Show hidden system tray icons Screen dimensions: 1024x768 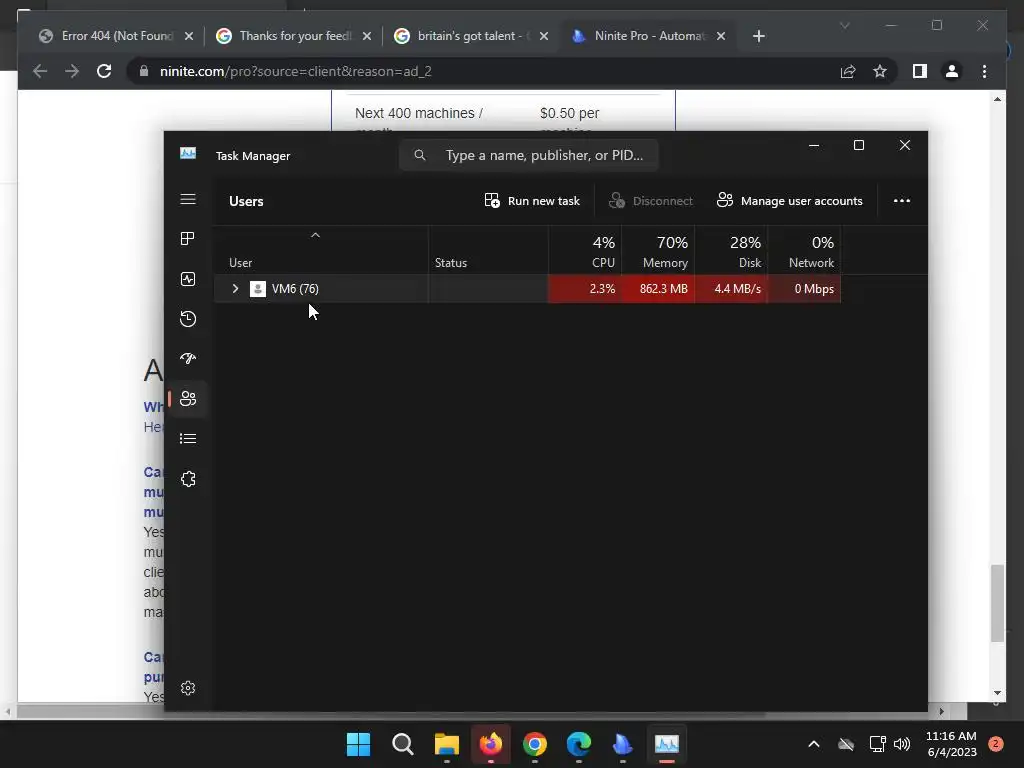(814, 744)
